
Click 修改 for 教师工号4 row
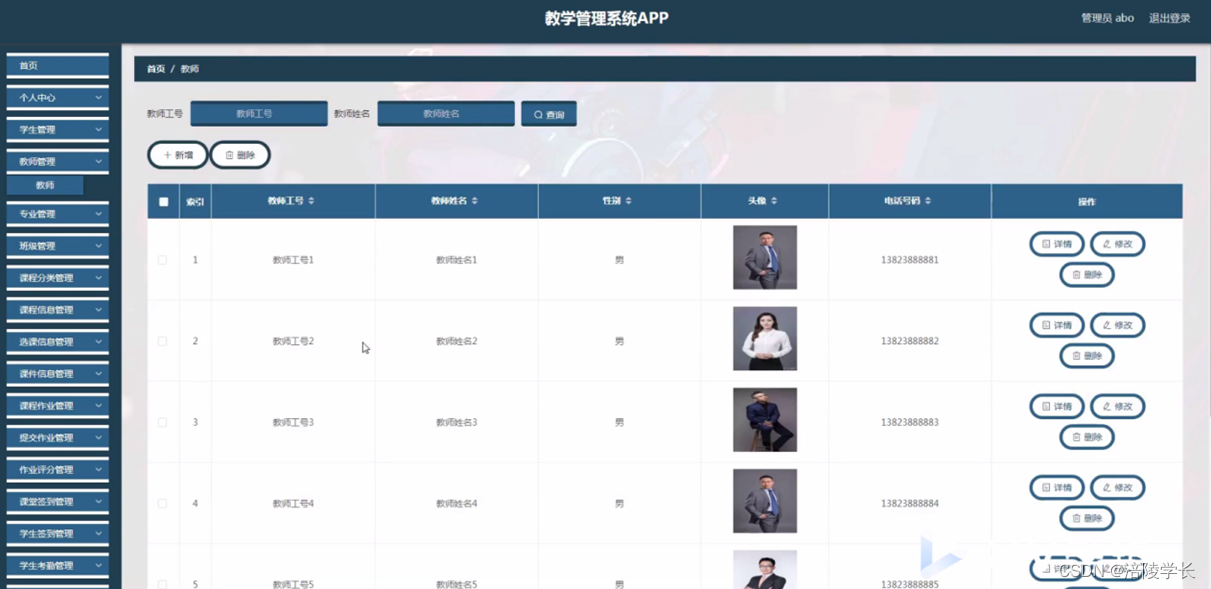[x=1117, y=487]
